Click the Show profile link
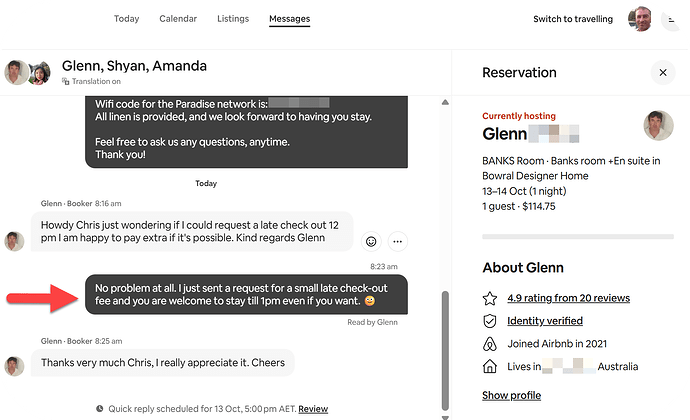The width and height of the screenshot is (690, 420). click(511, 395)
